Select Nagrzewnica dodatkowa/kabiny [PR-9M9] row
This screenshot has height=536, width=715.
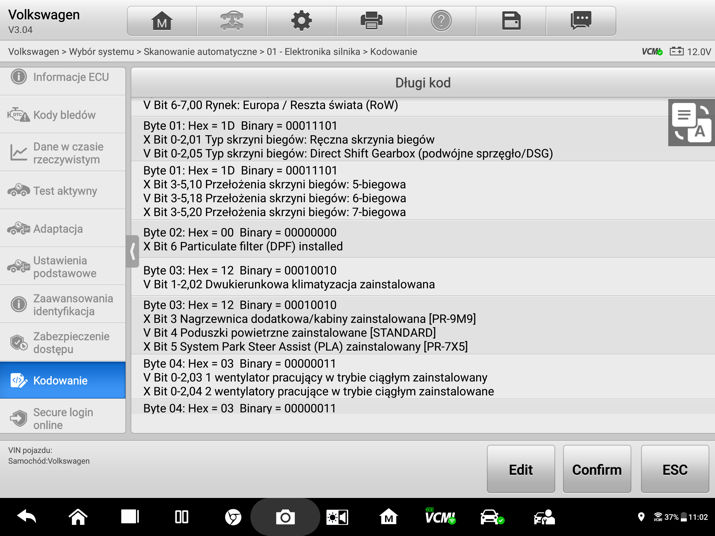[x=310, y=319]
